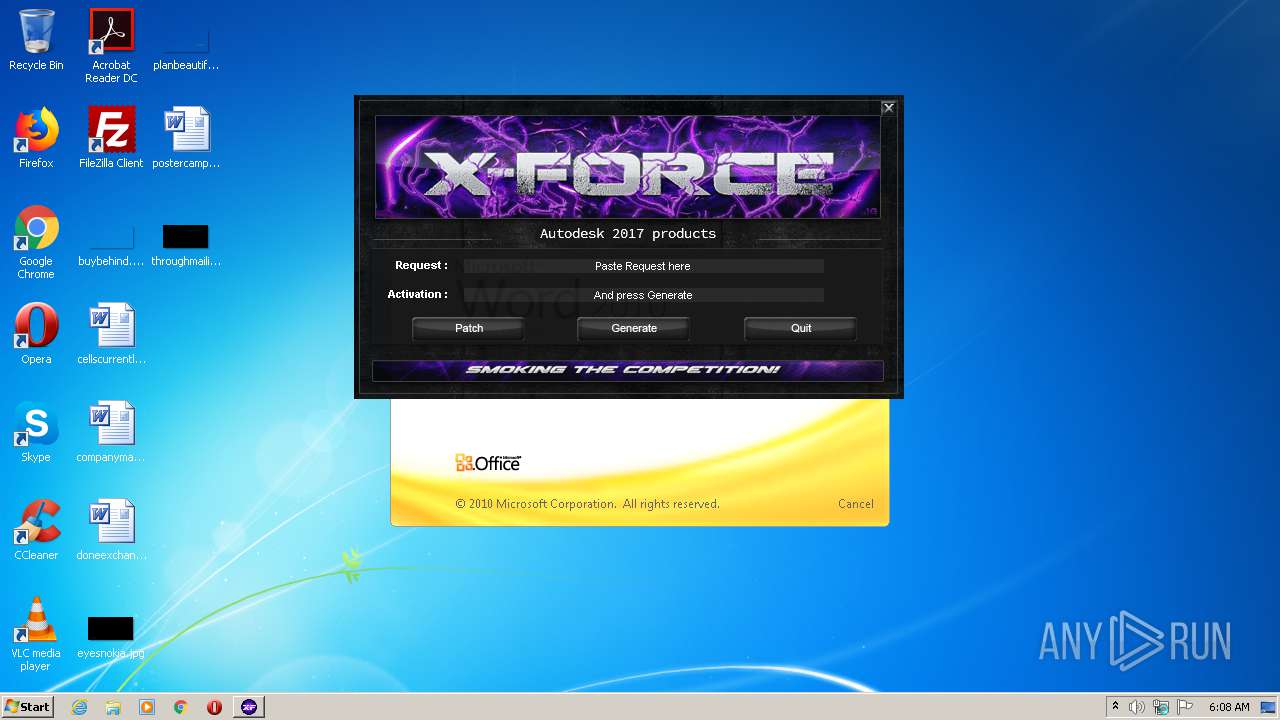
Task: Select the companyma... Word document
Action: click(111, 432)
